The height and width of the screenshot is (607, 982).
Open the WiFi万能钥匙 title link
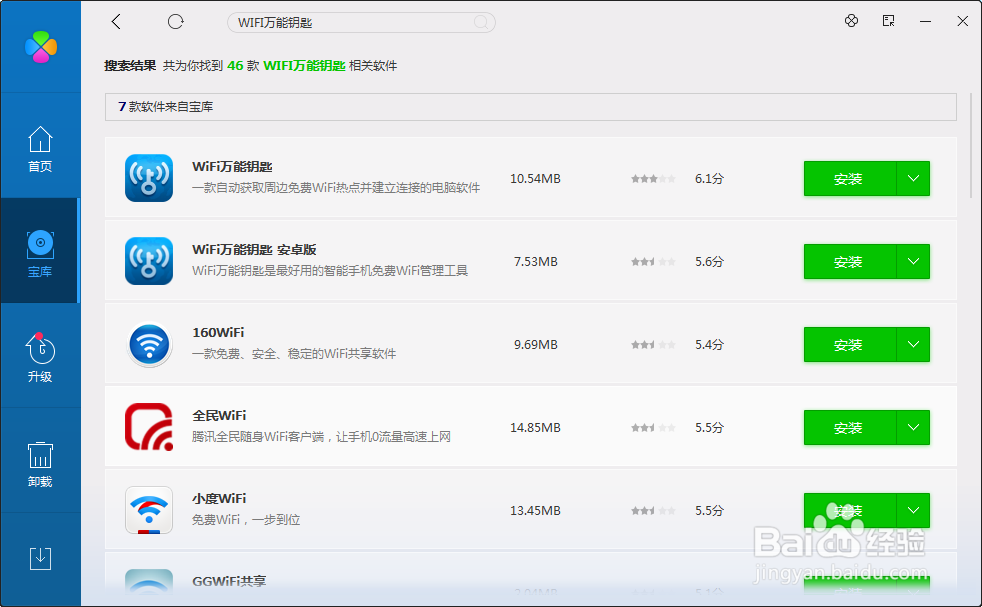coord(232,167)
